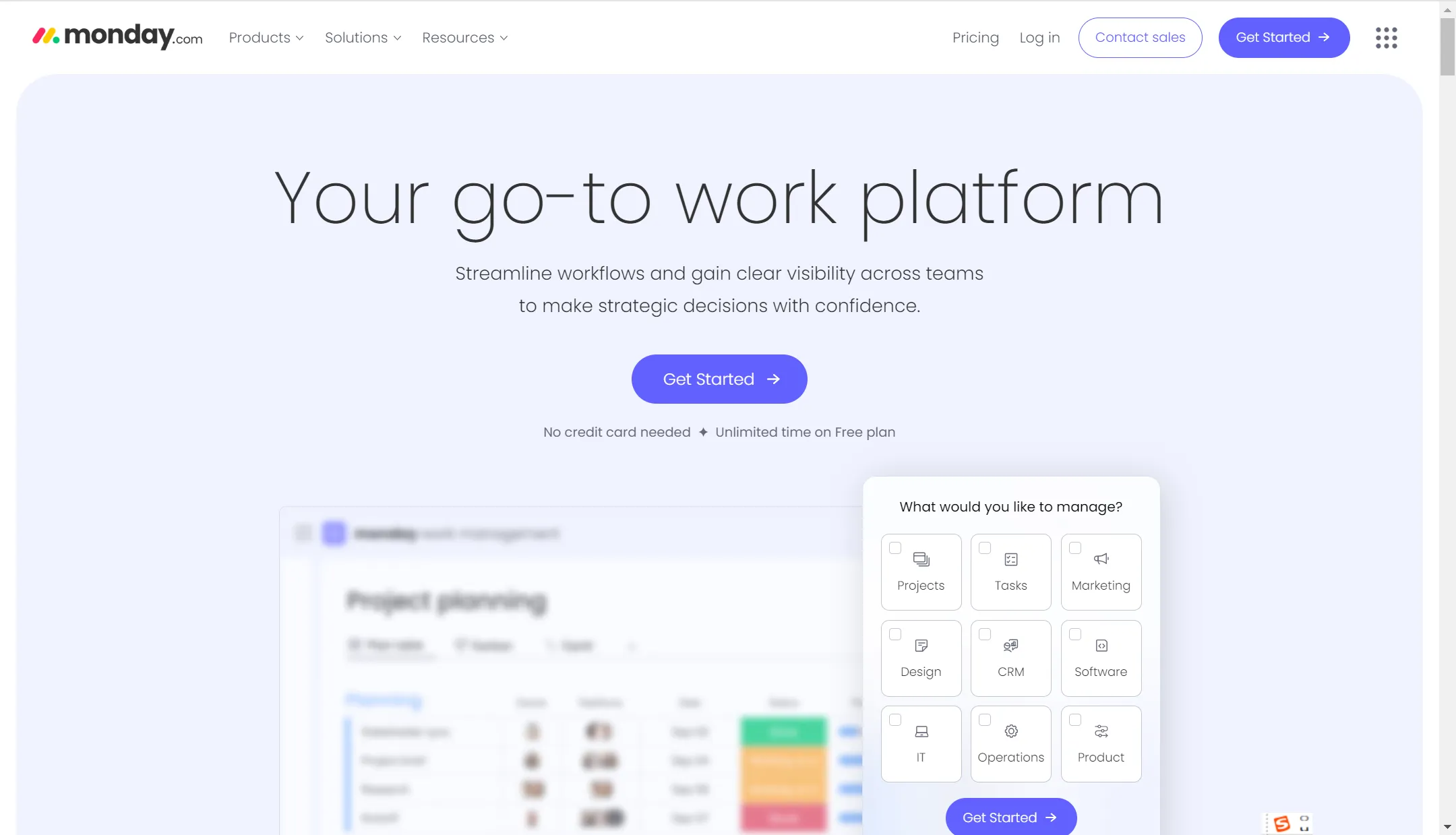This screenshot has width=1456, height=835.
Task: Click the Contact sales button
Action: coord(1140,37)
